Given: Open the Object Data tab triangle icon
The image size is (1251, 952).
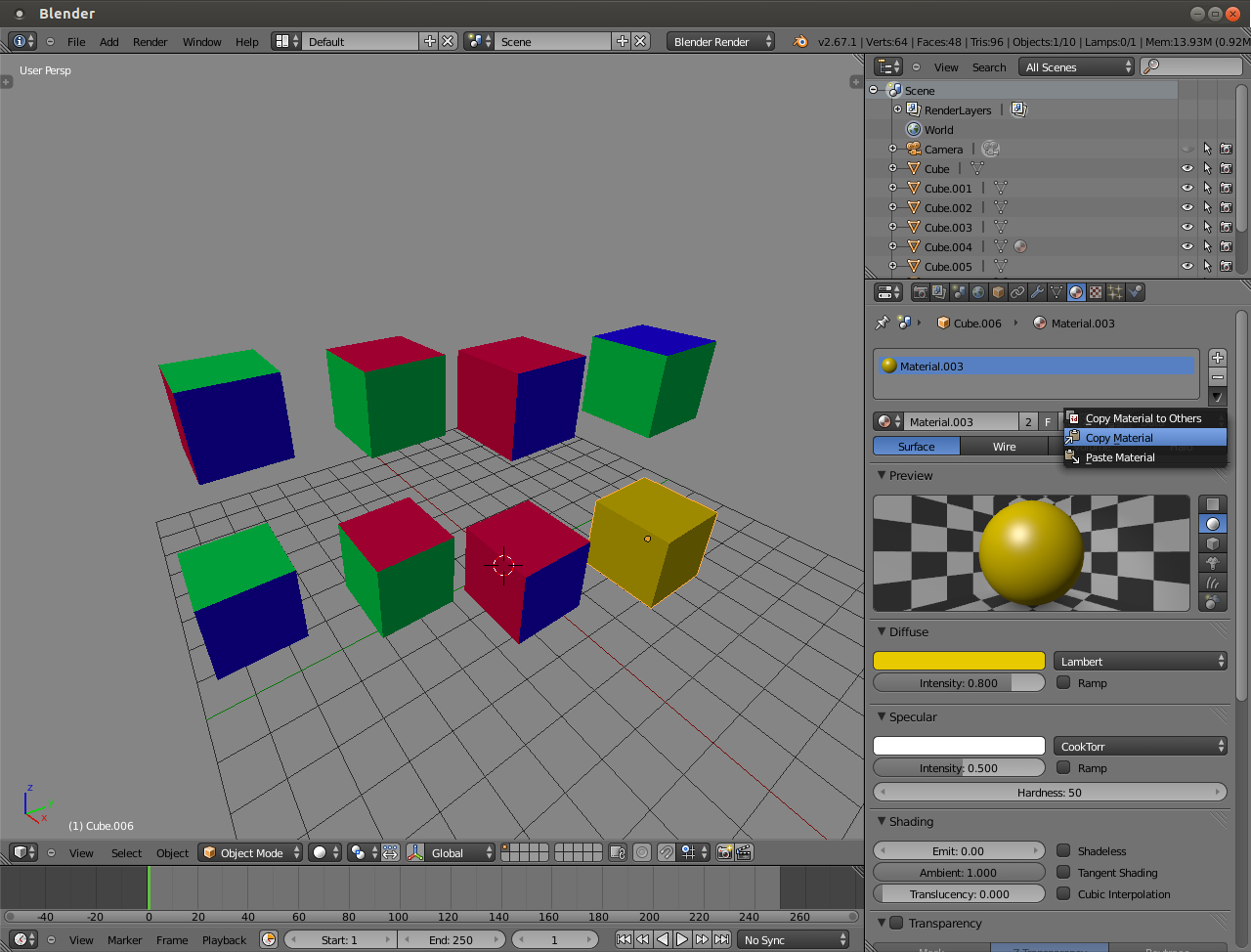Looking at the screenshot, I should pos(1057,292).
